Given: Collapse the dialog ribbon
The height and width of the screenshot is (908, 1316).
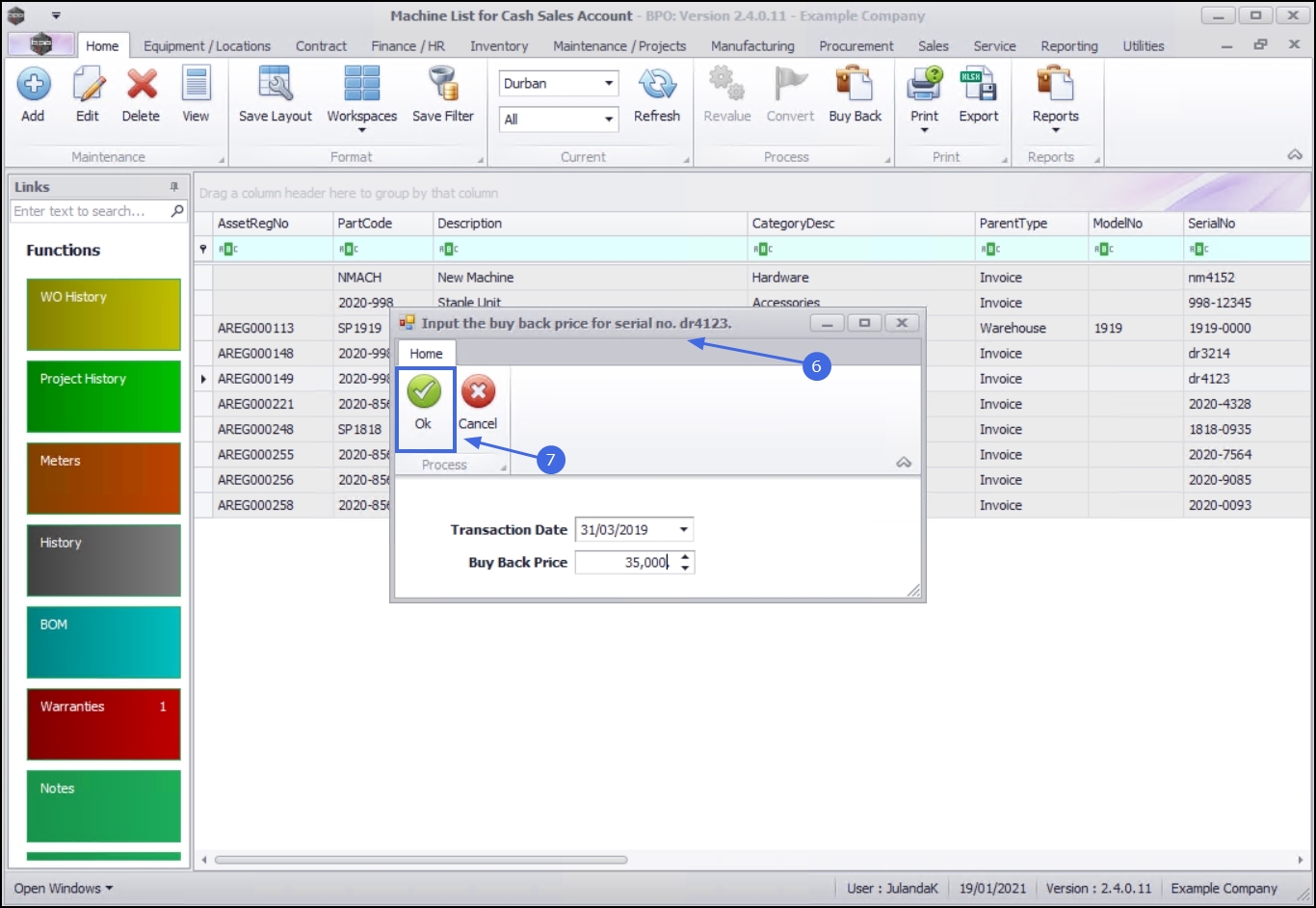Looking at the screenshot, I should click(x=904, y=463).
